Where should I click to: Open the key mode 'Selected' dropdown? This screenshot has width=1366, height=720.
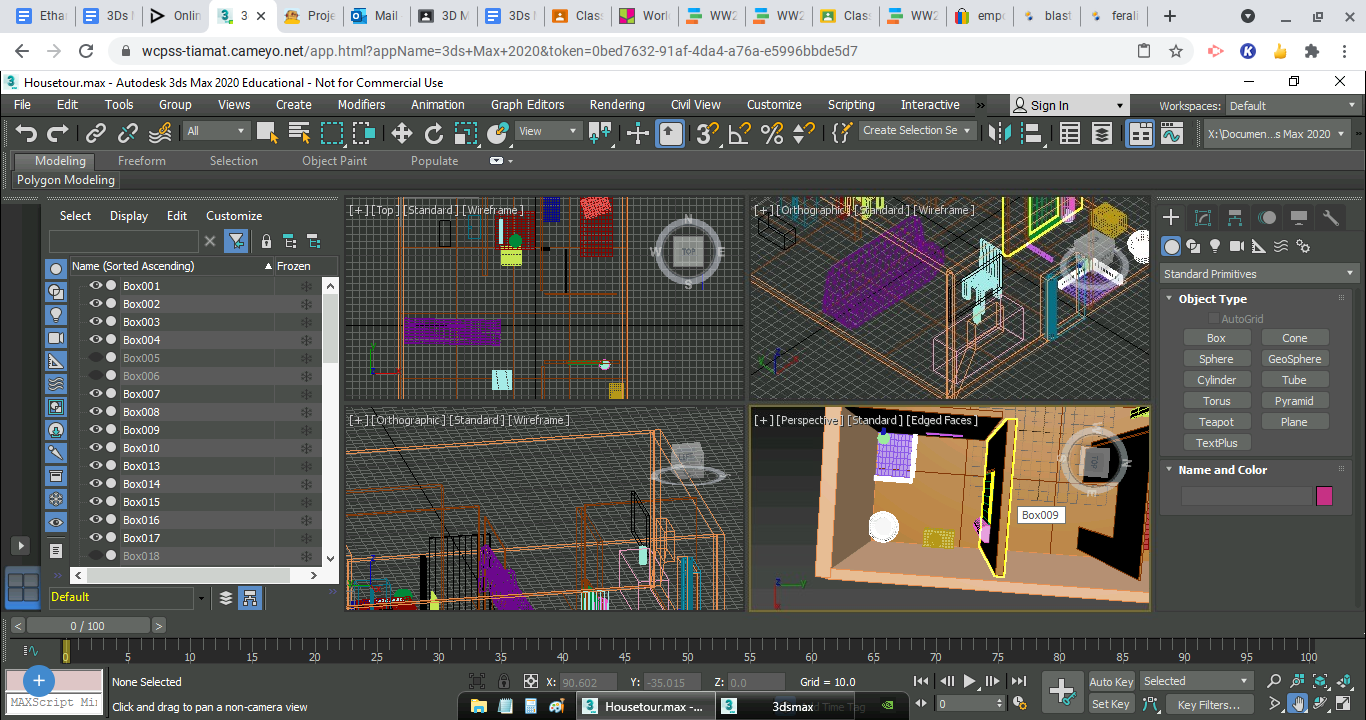pos(1196,681)
